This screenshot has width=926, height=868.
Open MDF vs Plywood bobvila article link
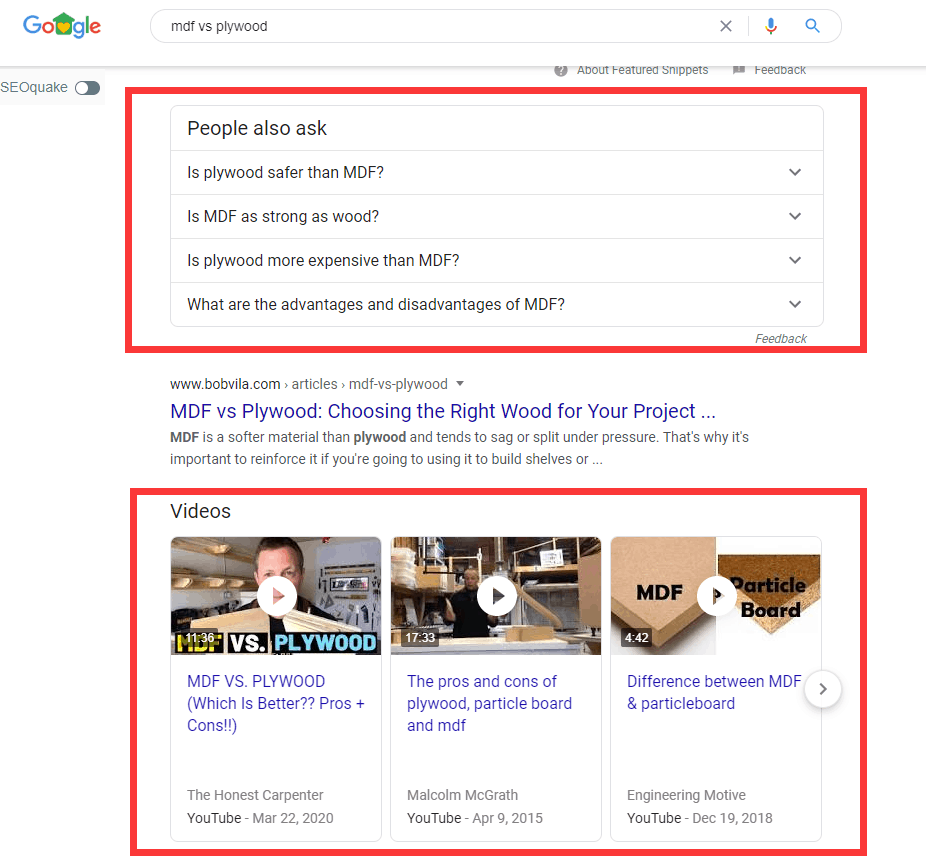click(x=443, y=411)
